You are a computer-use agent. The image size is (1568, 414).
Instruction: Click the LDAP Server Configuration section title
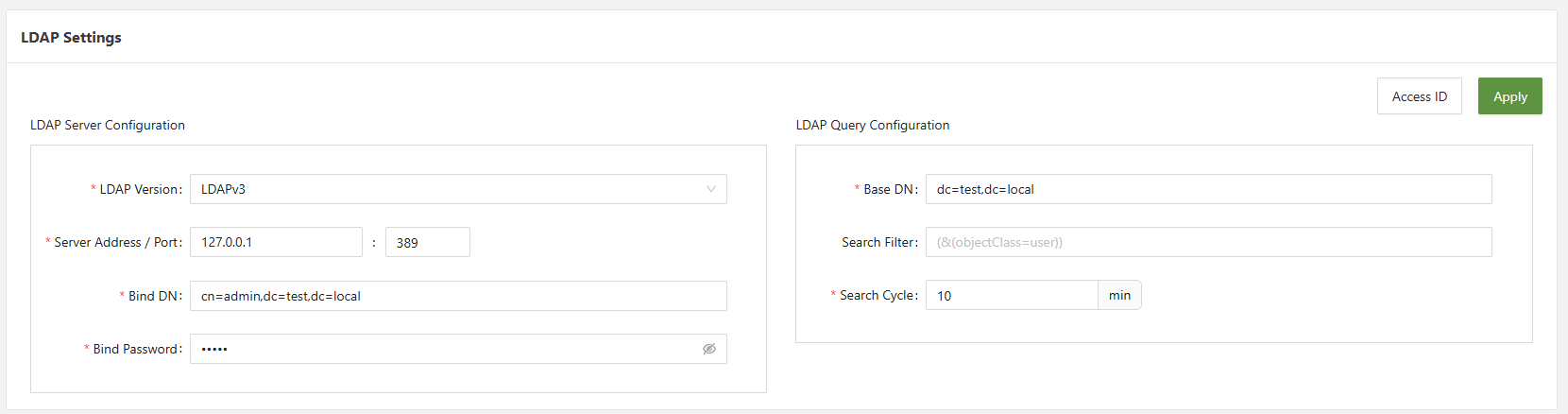pyautogui.click(x=108, y=125)
